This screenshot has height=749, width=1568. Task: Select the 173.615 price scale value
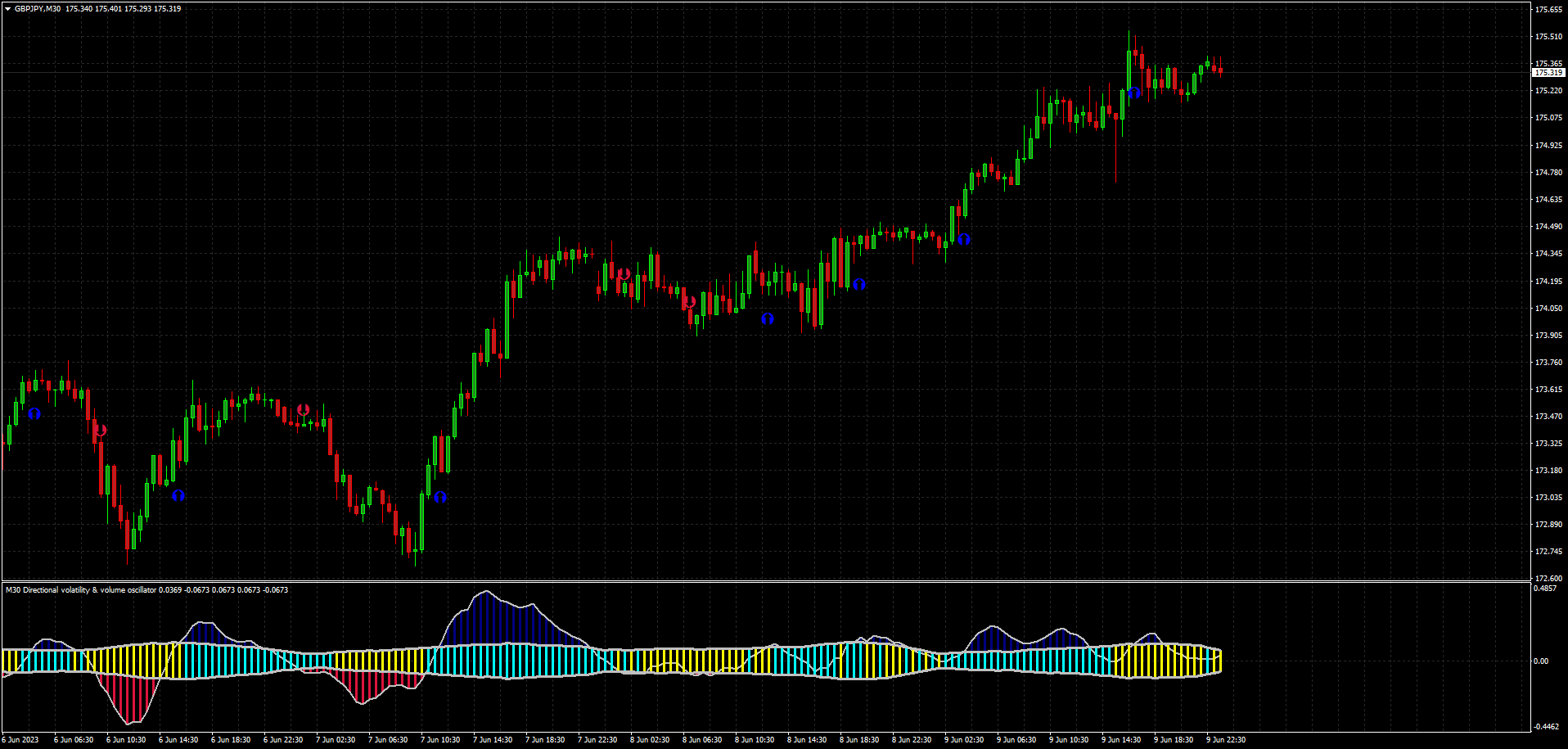point(1548,390)
